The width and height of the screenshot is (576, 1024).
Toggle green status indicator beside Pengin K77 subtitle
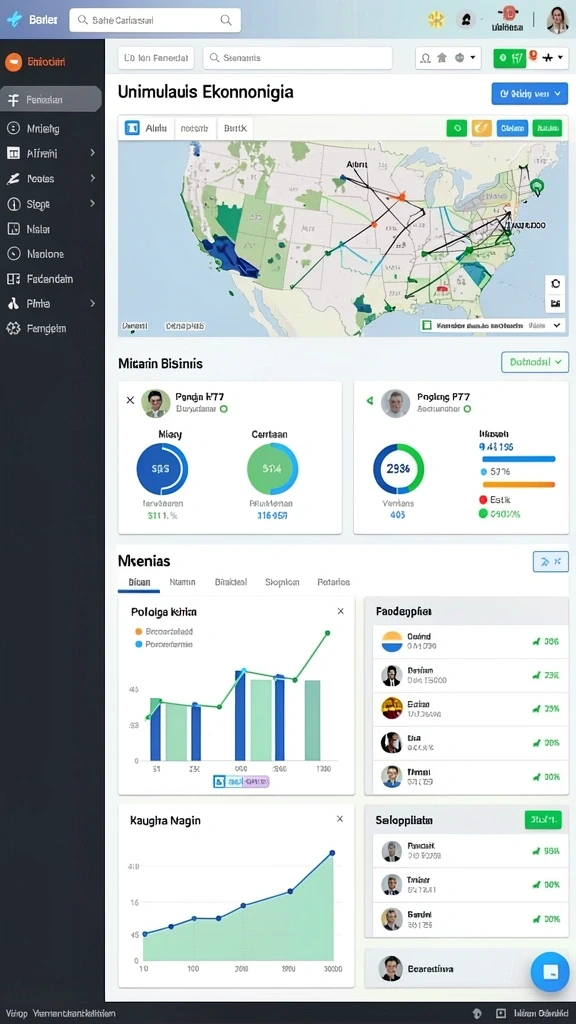tap(223, 409)
